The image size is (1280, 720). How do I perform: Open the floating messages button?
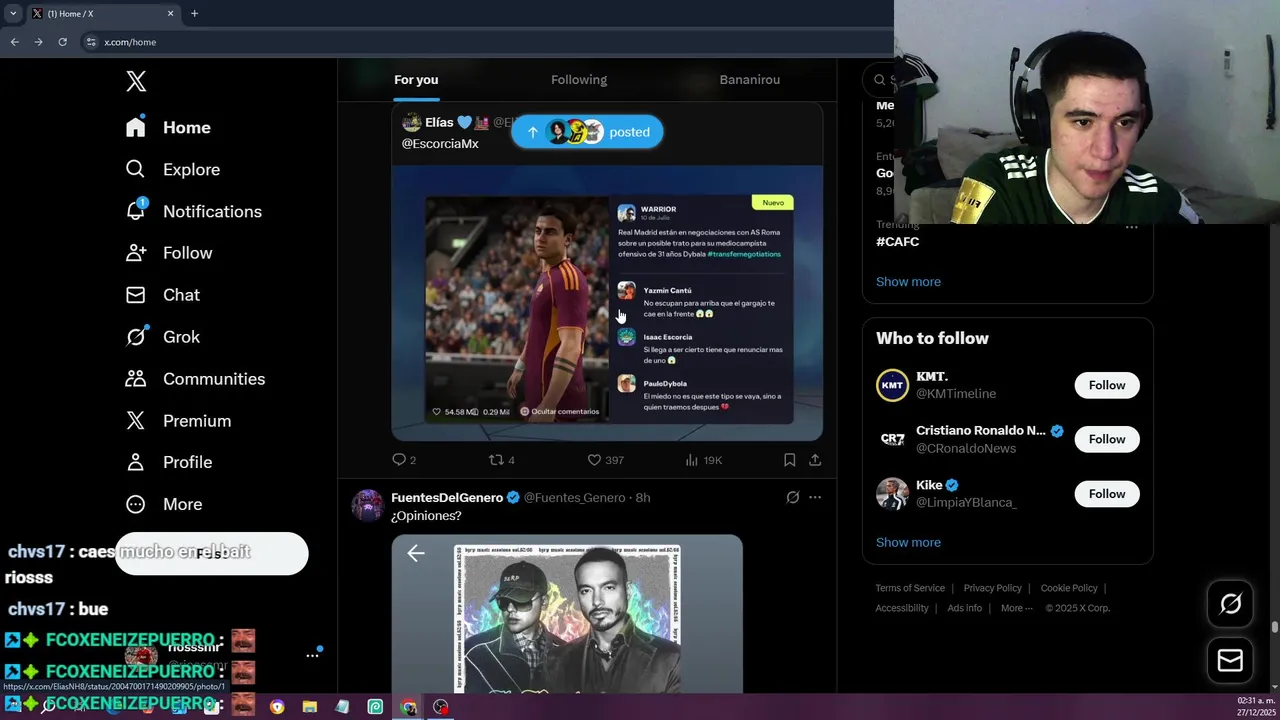(x=1230, y=661)
